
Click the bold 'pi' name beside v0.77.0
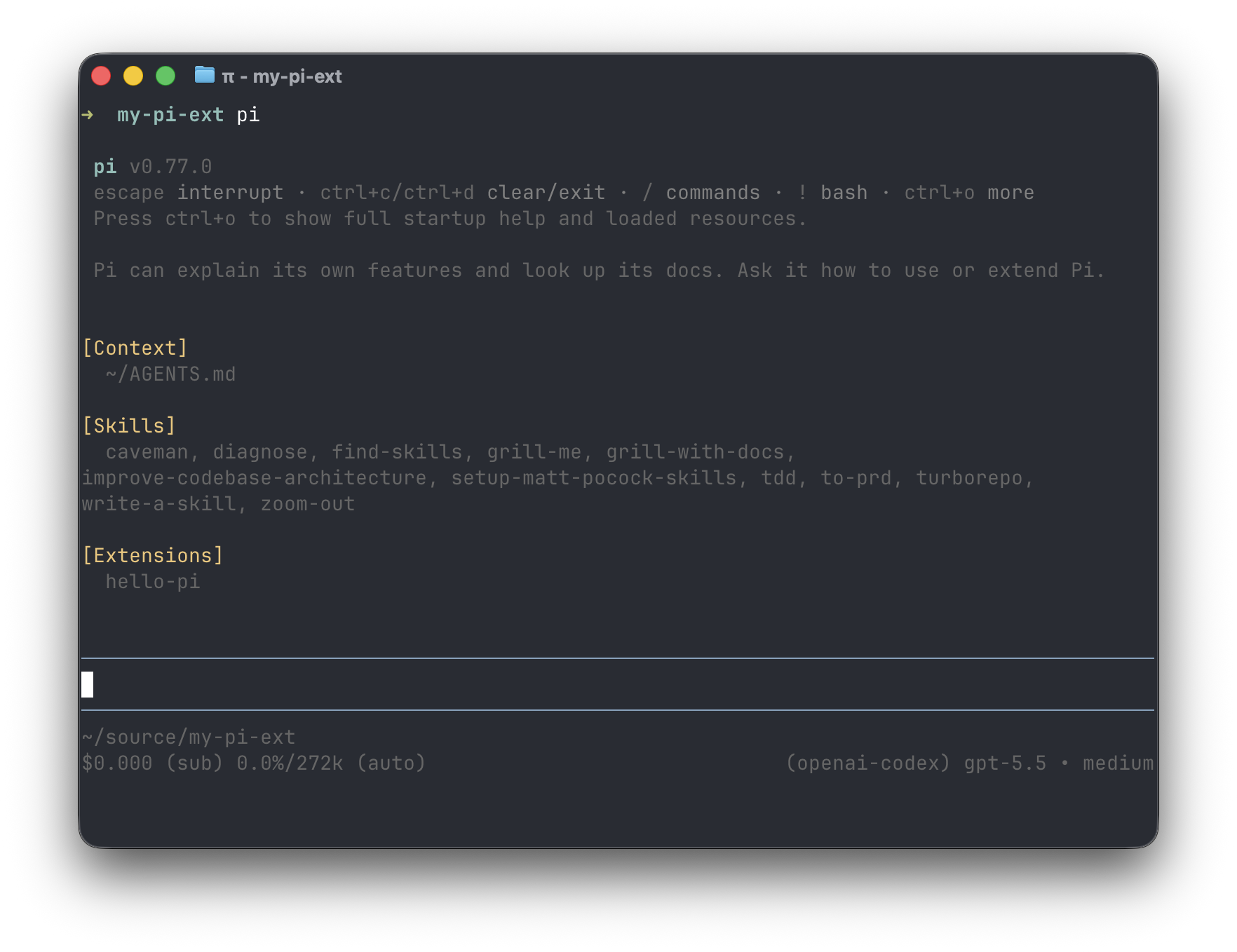pos(105,167)
